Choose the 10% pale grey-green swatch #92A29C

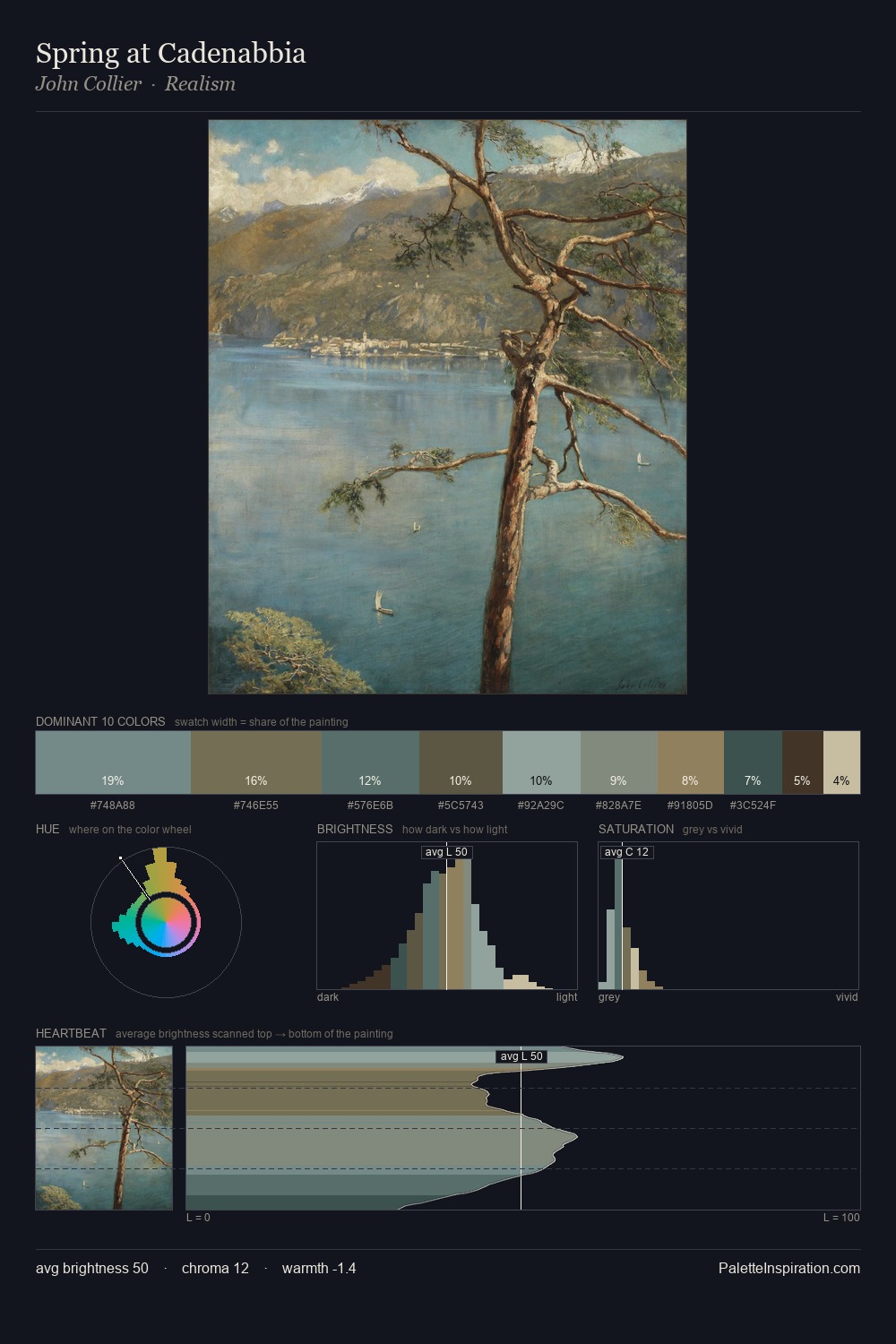541,762
